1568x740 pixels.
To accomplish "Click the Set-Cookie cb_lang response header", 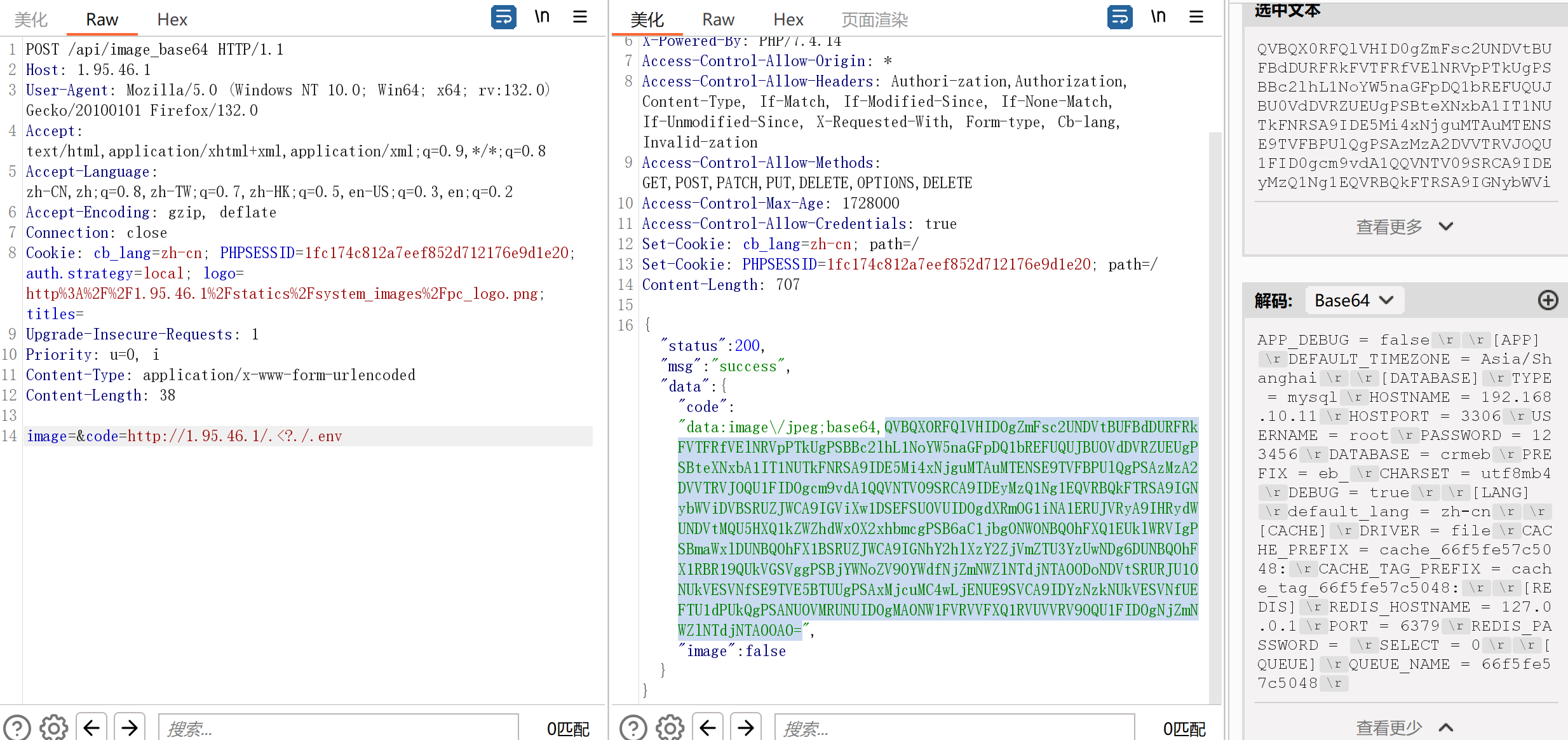I will 780,244.
